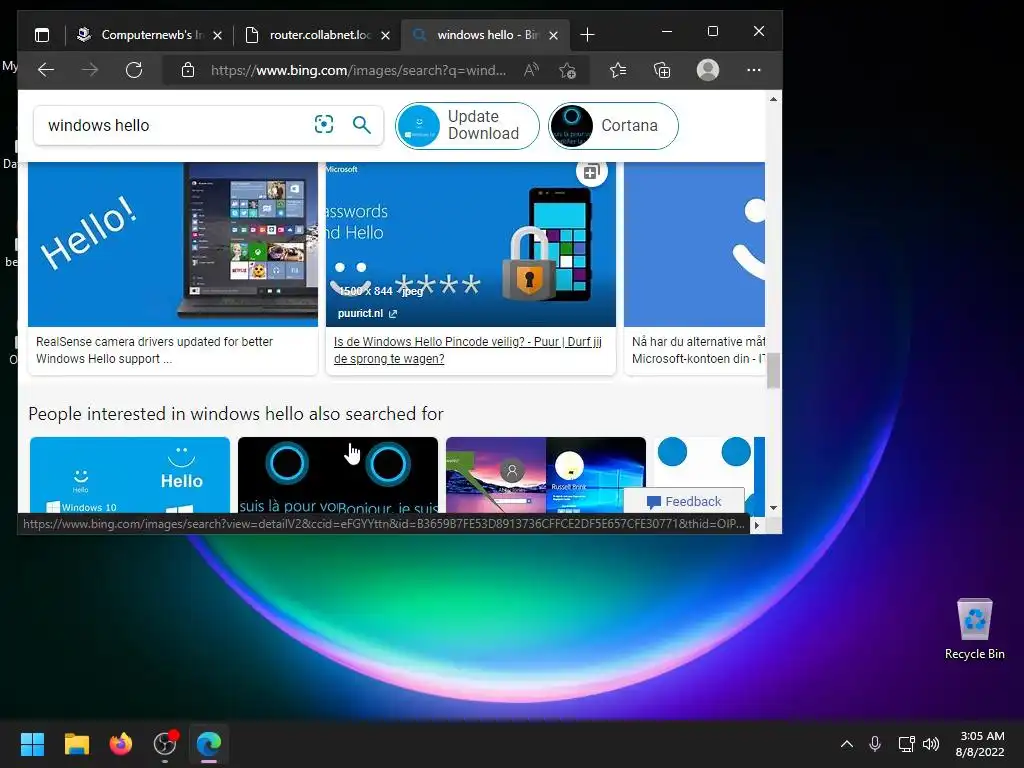Open the Windows Hello Pincode veilig link
This screenshot has height=768, width=1024.
[x=468, y=350]
